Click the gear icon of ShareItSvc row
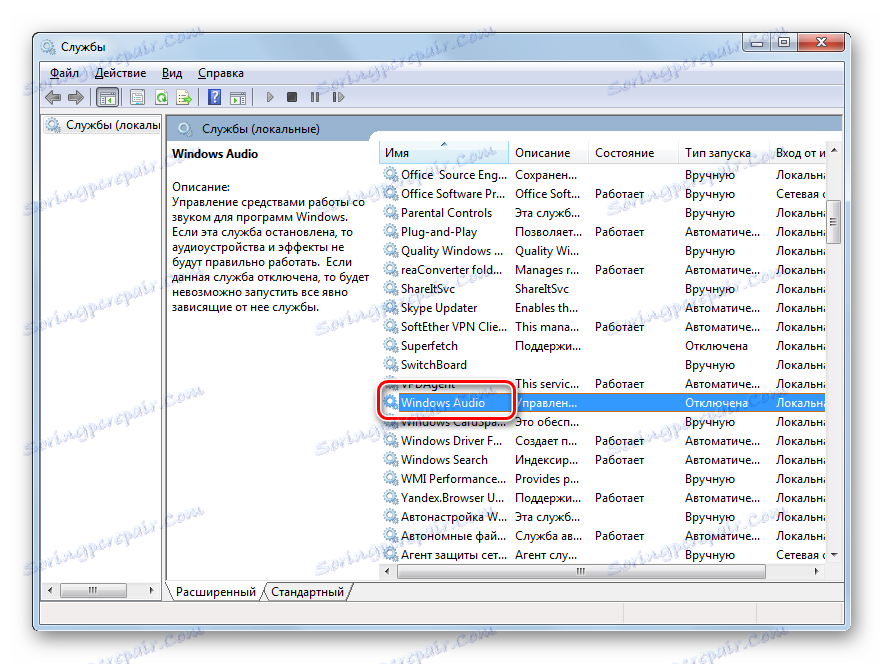Viewport: 884px width, 664px height. [x=390, y=288]
